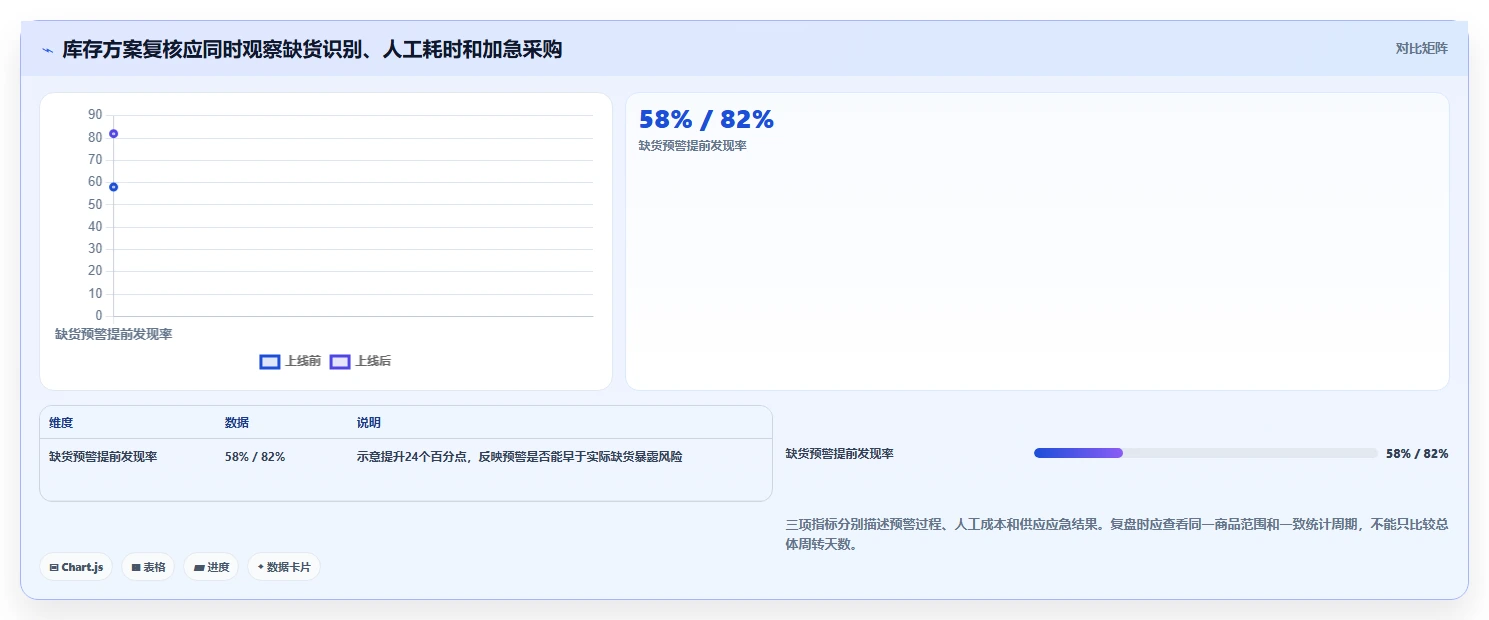Click the progress row label 缺货预警提前发现率
Screen dimensions: 1489x620
click(840, 453)
